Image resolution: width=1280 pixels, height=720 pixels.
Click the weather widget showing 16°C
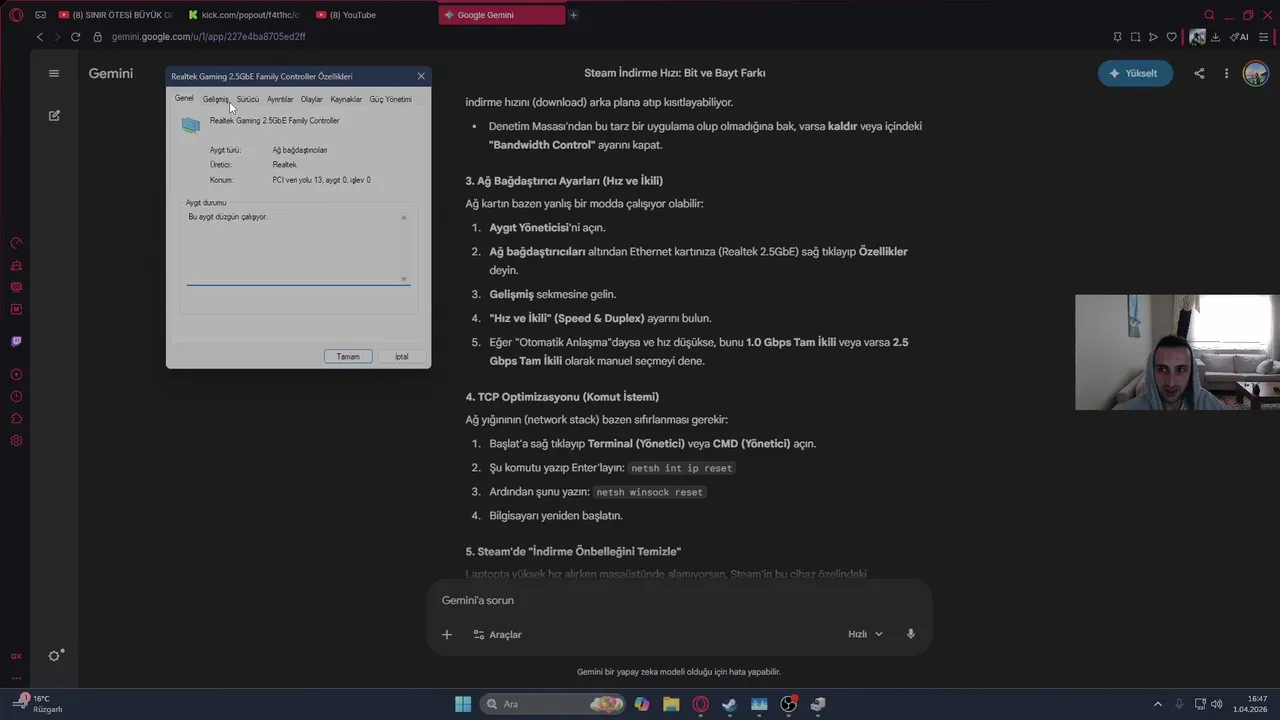click(x=40, y=704)
